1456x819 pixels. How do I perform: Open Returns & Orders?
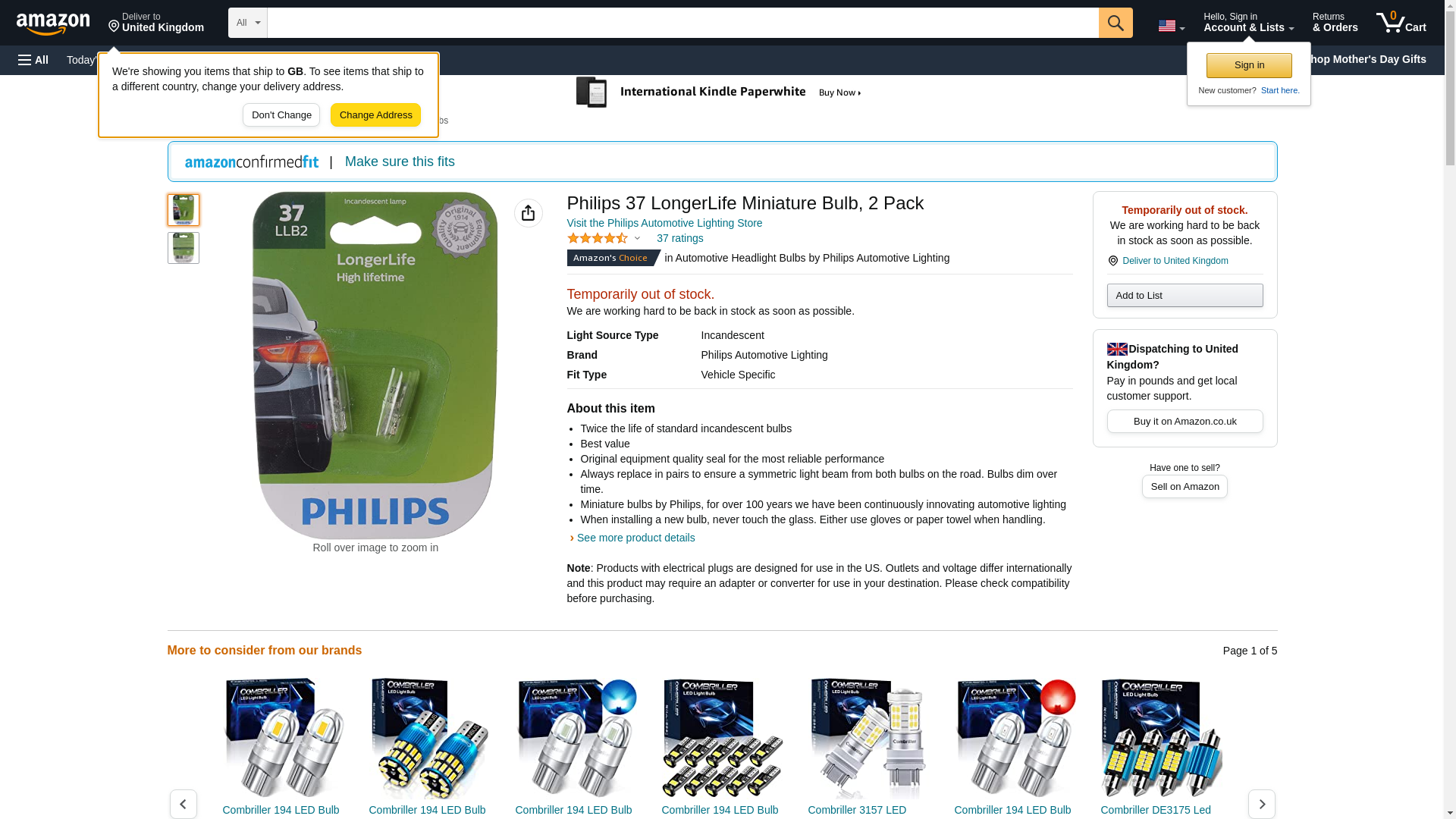click(x=1335, y=22)
